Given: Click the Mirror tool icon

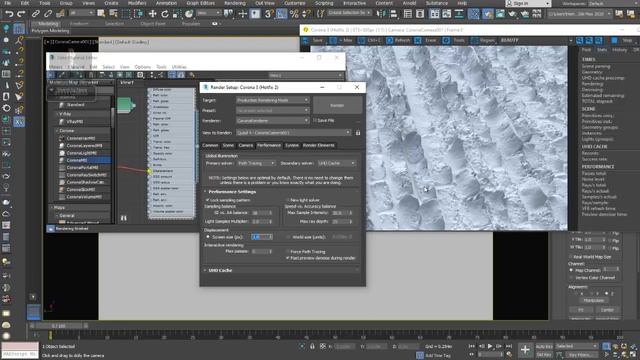Looking at the screenshot, I should pyautogui.click(x=382, y=13).
